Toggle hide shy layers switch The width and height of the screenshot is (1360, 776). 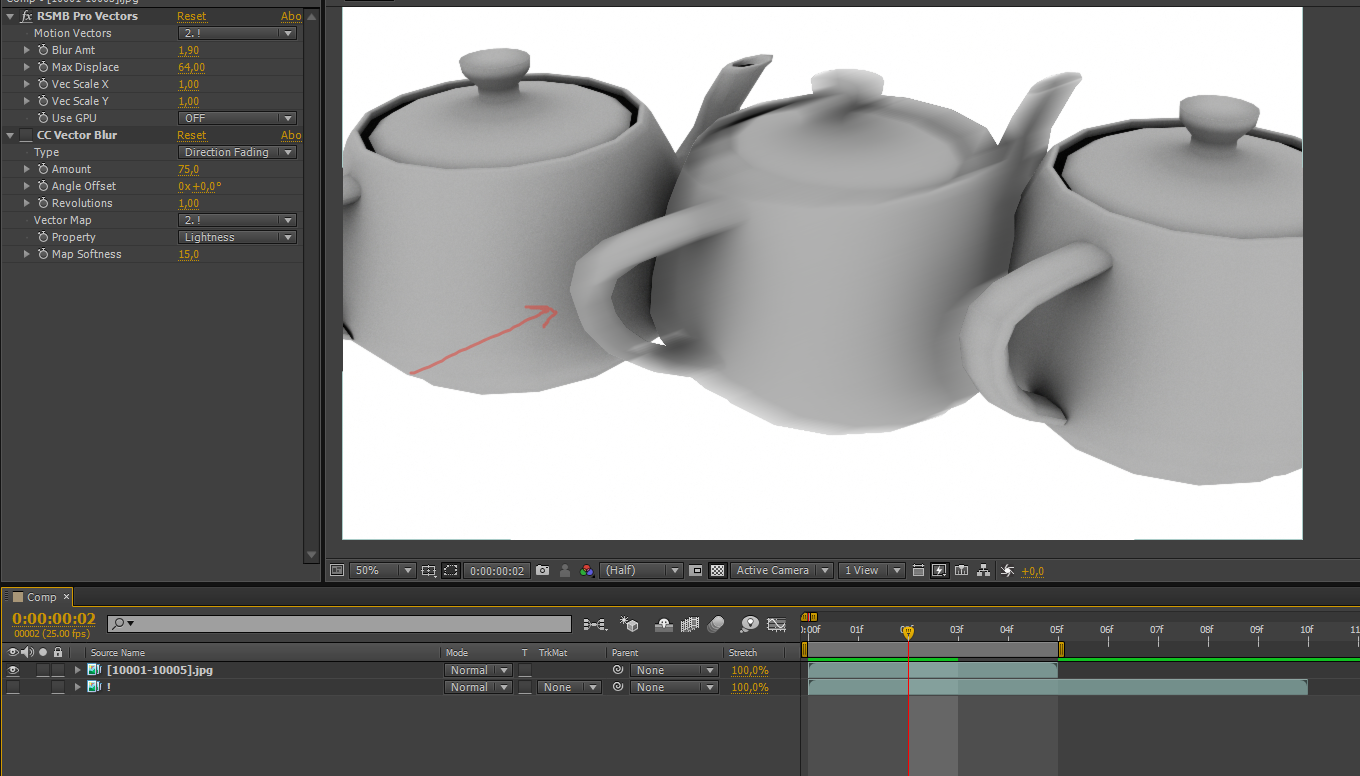(664, 624)
